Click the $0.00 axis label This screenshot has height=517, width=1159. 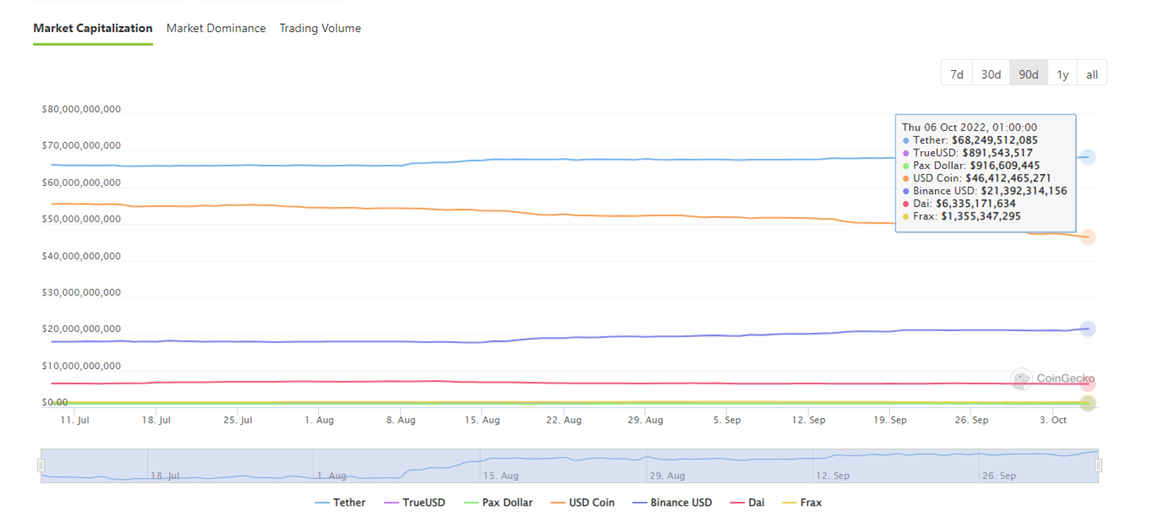point(55,402)
